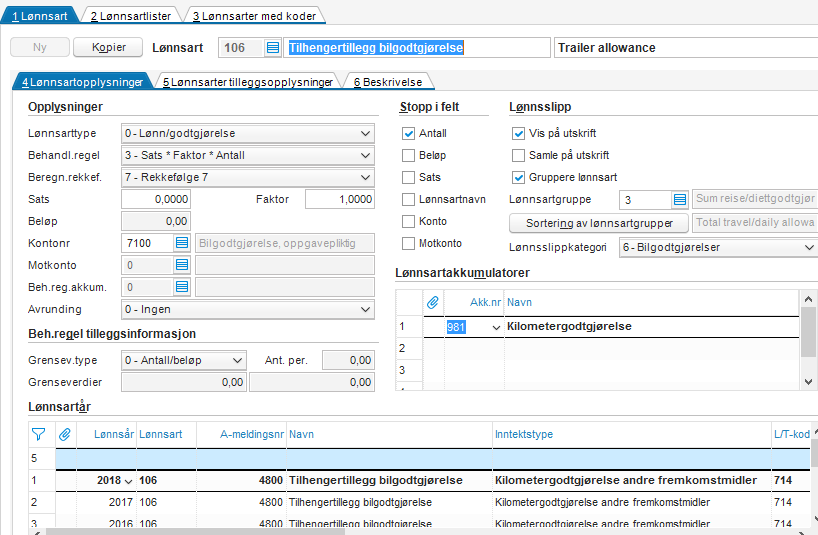Enable Sats checkbox under Stopp i felt
The height and width of the screenshot is (535, 818).
click(408, 177)
